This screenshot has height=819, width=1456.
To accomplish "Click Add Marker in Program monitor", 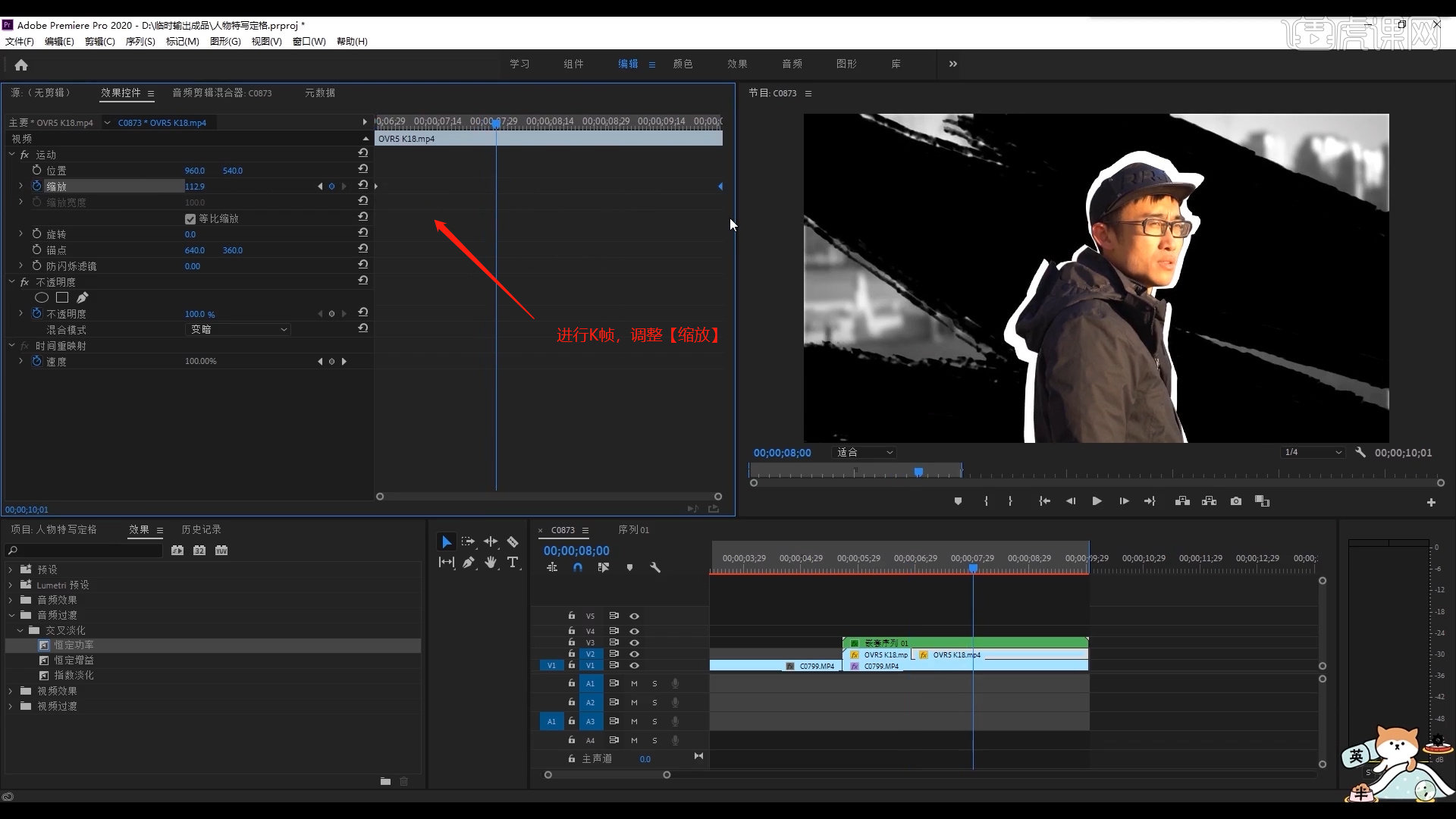I will click(958, 501).
